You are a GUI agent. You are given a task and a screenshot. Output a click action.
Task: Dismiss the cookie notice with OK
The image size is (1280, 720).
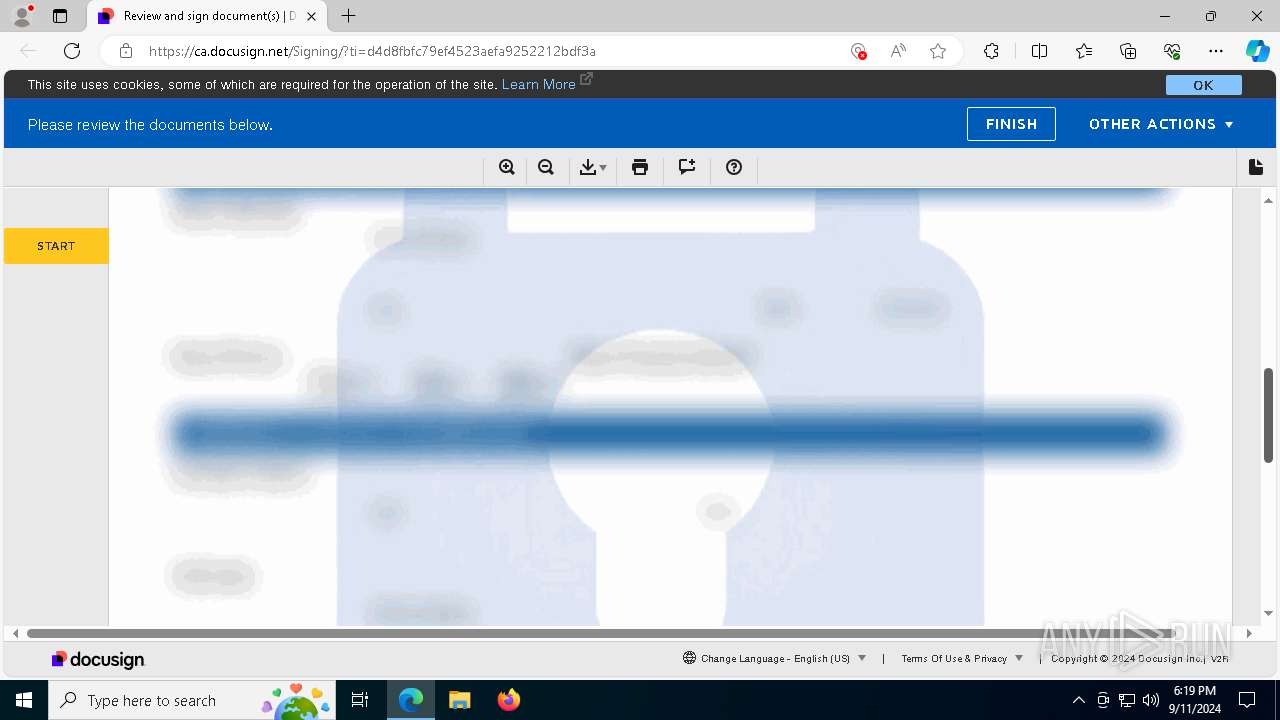pyautogui.click(x=1203, y=85)
